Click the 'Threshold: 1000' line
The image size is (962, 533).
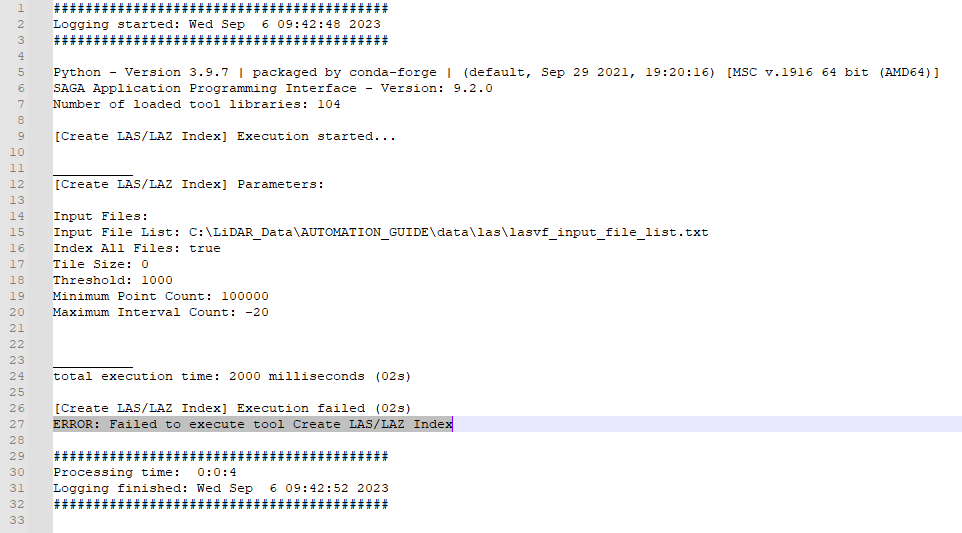(112, 280)
